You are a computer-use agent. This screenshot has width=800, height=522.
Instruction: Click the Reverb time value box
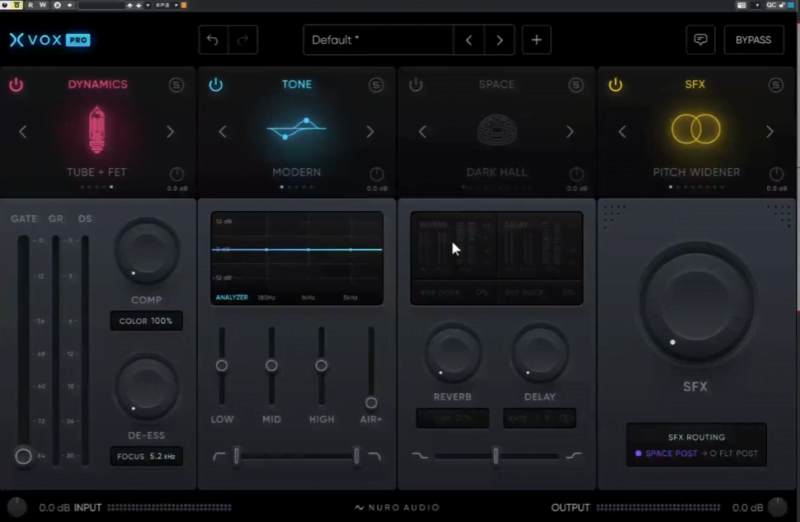452,418
